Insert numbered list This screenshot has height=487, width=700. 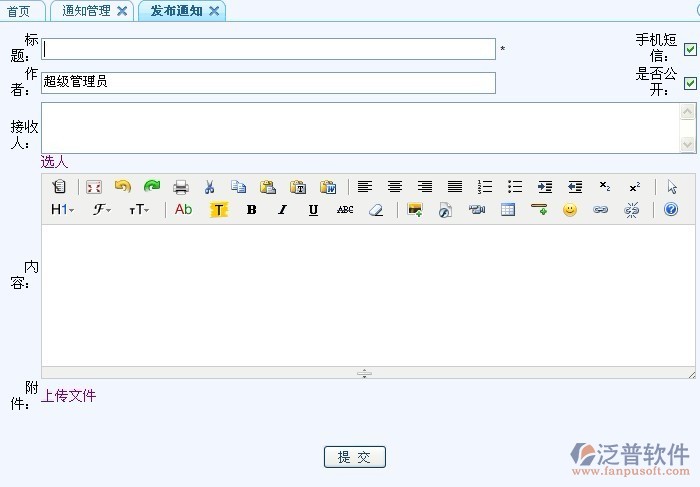click(x=485, y=187)
